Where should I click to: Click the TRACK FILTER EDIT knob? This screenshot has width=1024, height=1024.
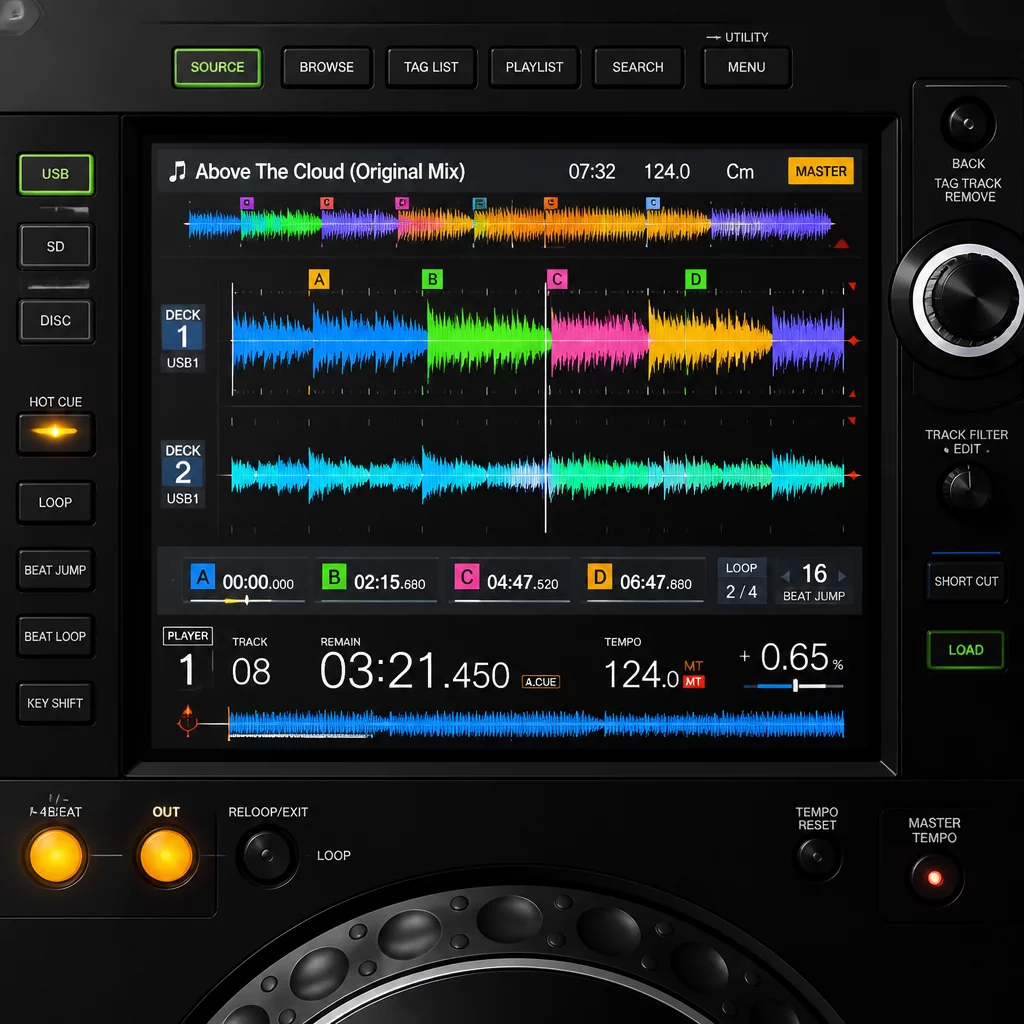pos(967,488)
